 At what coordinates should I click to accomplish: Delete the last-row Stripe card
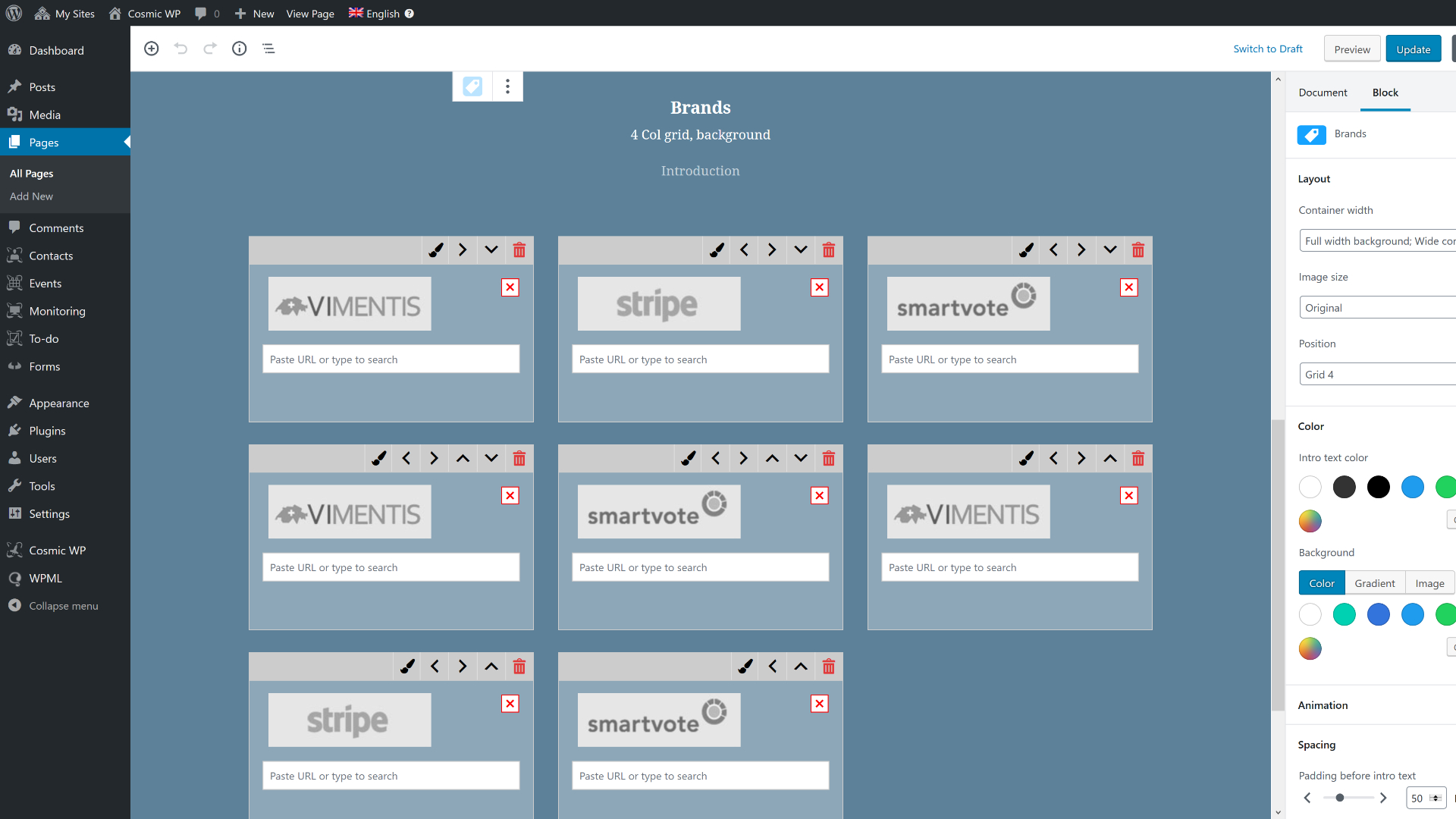pyautogui.click(x=519, y=667)
